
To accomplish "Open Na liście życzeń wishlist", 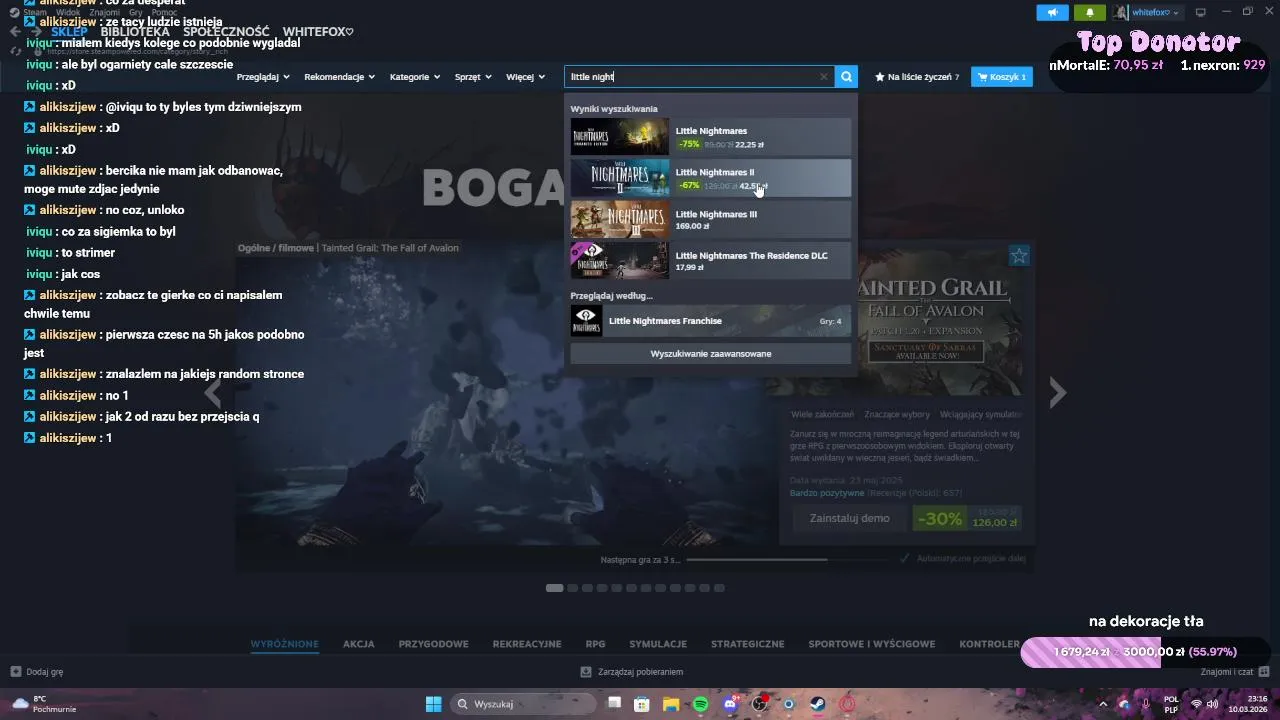I will [x=917, y=76].
